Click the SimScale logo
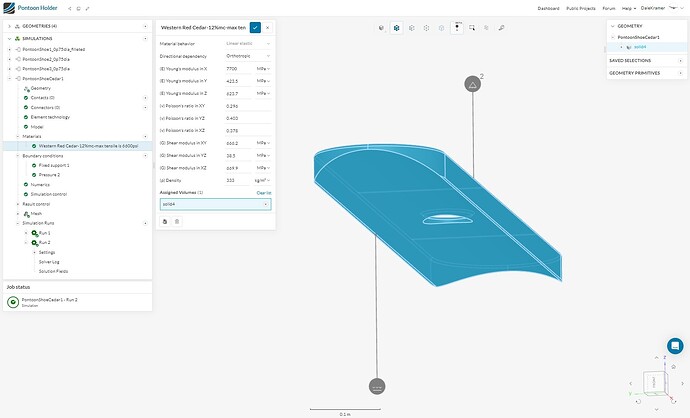Viewport: 690px width, 418px height. 9,8
